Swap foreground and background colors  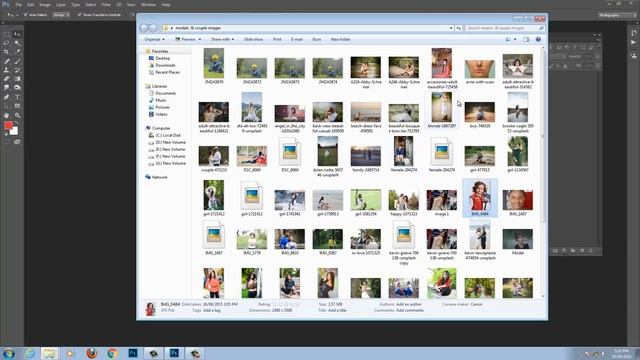pos(17,123)
